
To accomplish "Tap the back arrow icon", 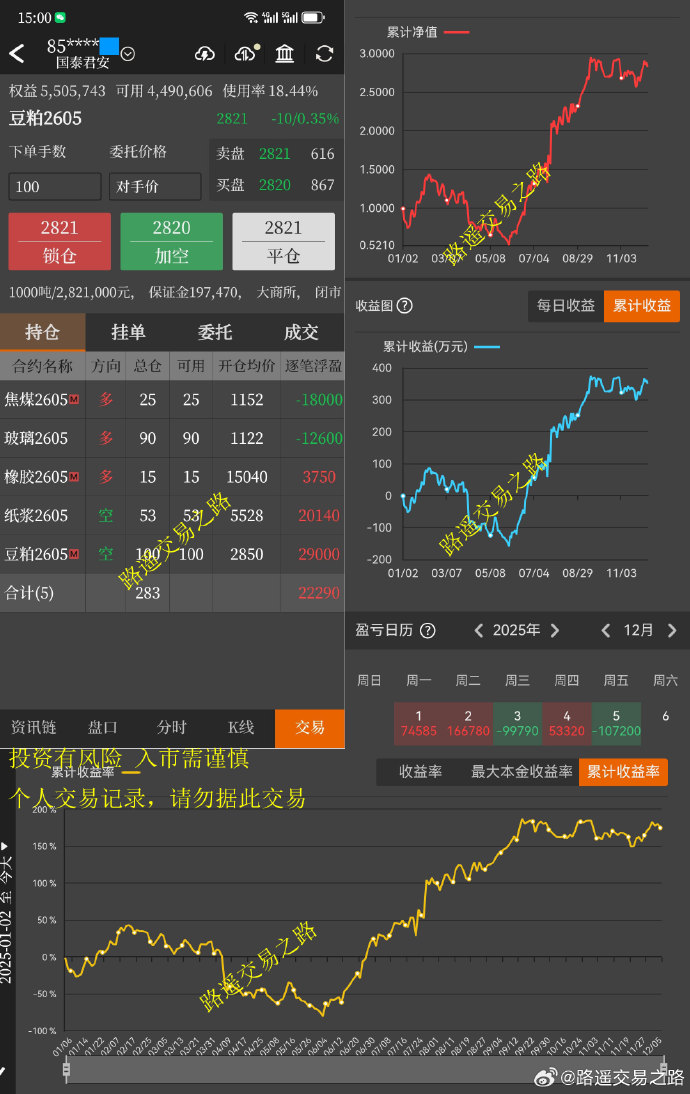I will (17, 54).
